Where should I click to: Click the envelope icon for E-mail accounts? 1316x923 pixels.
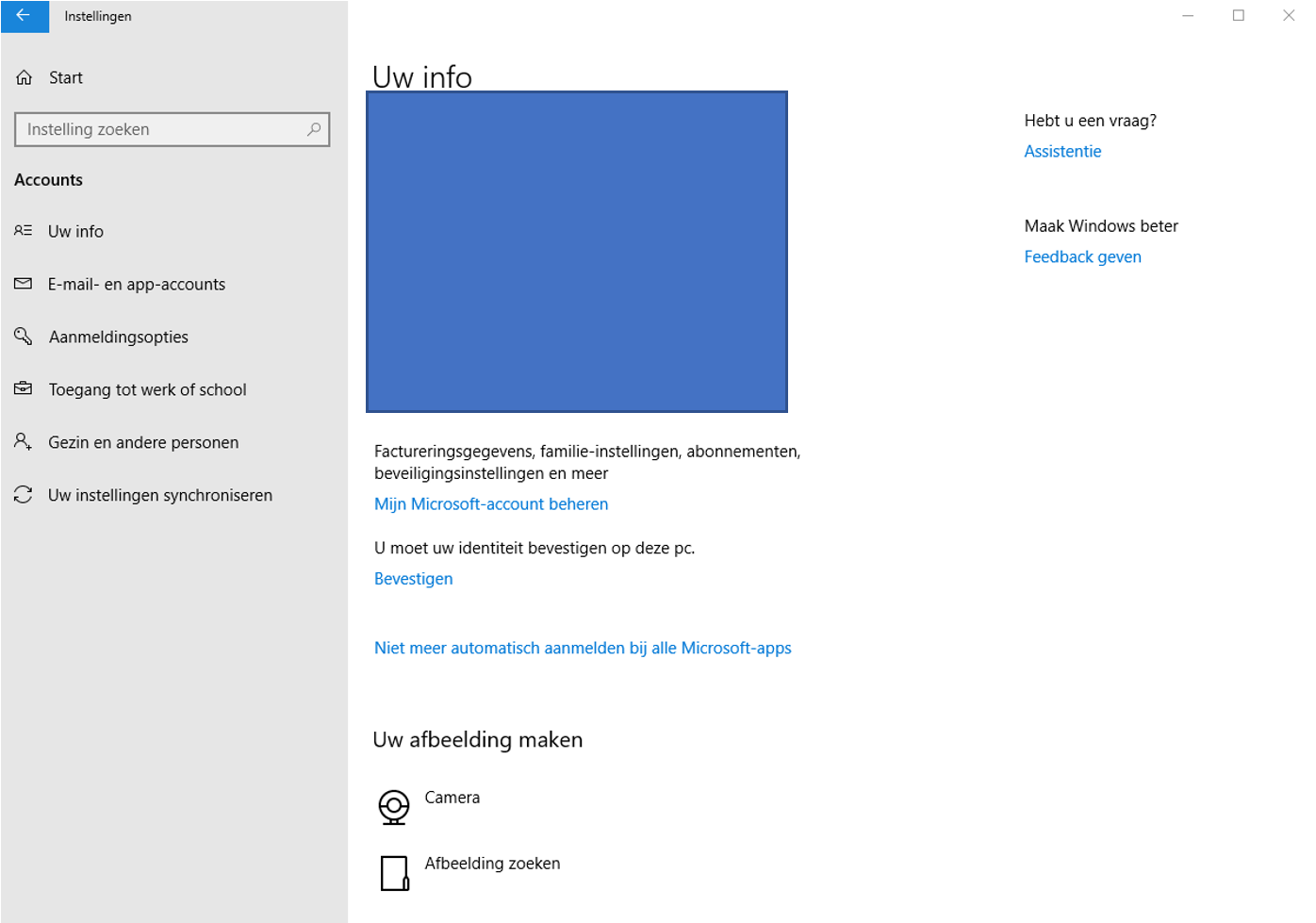[x=24, y=284]
